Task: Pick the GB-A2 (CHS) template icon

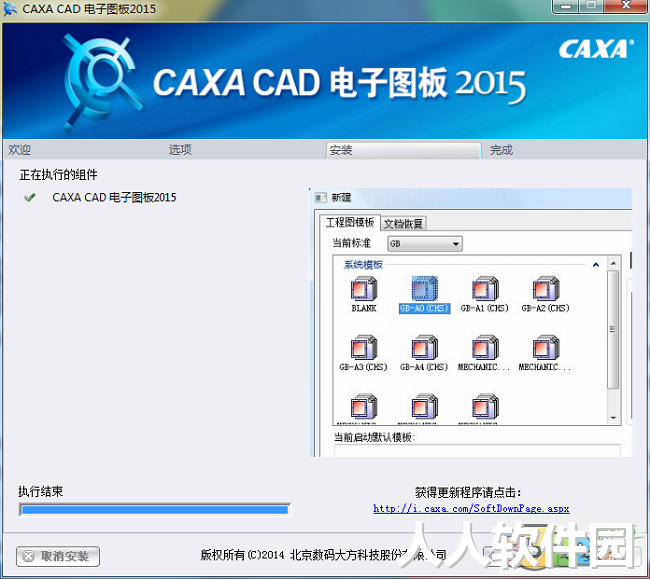Action: 546,288
